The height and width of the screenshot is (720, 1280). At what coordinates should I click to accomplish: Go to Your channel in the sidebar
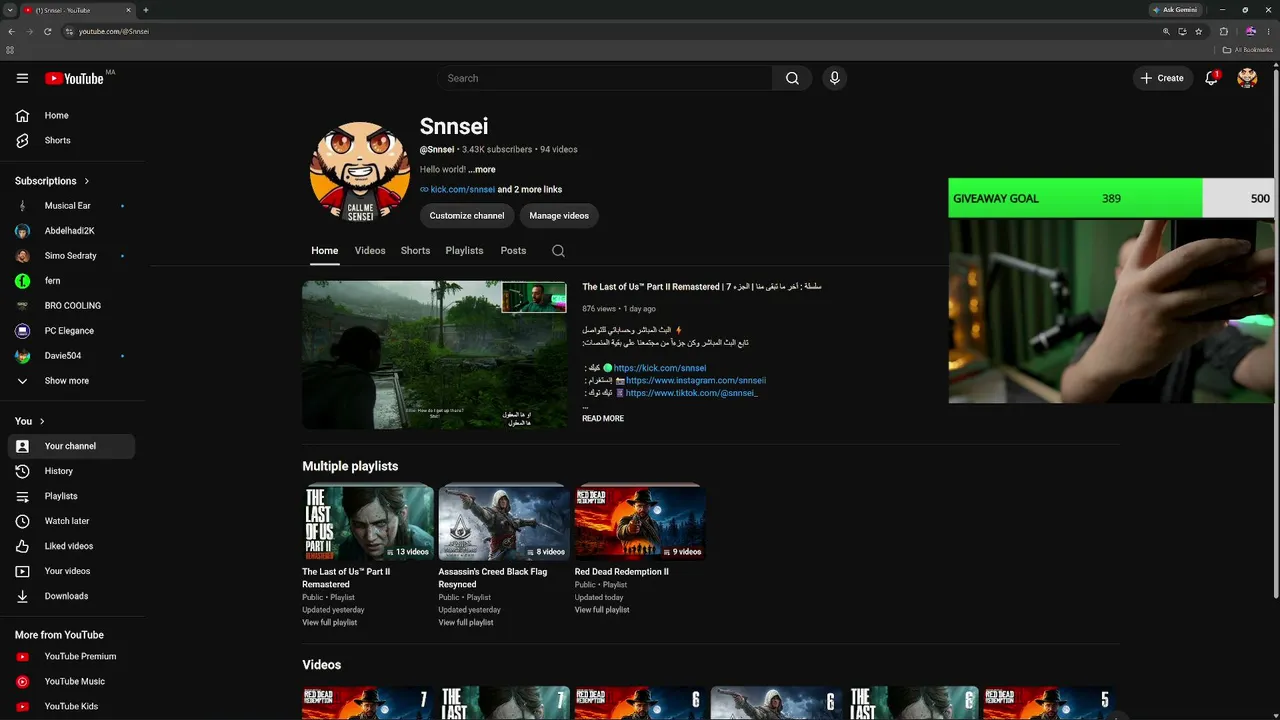point(70,446)
